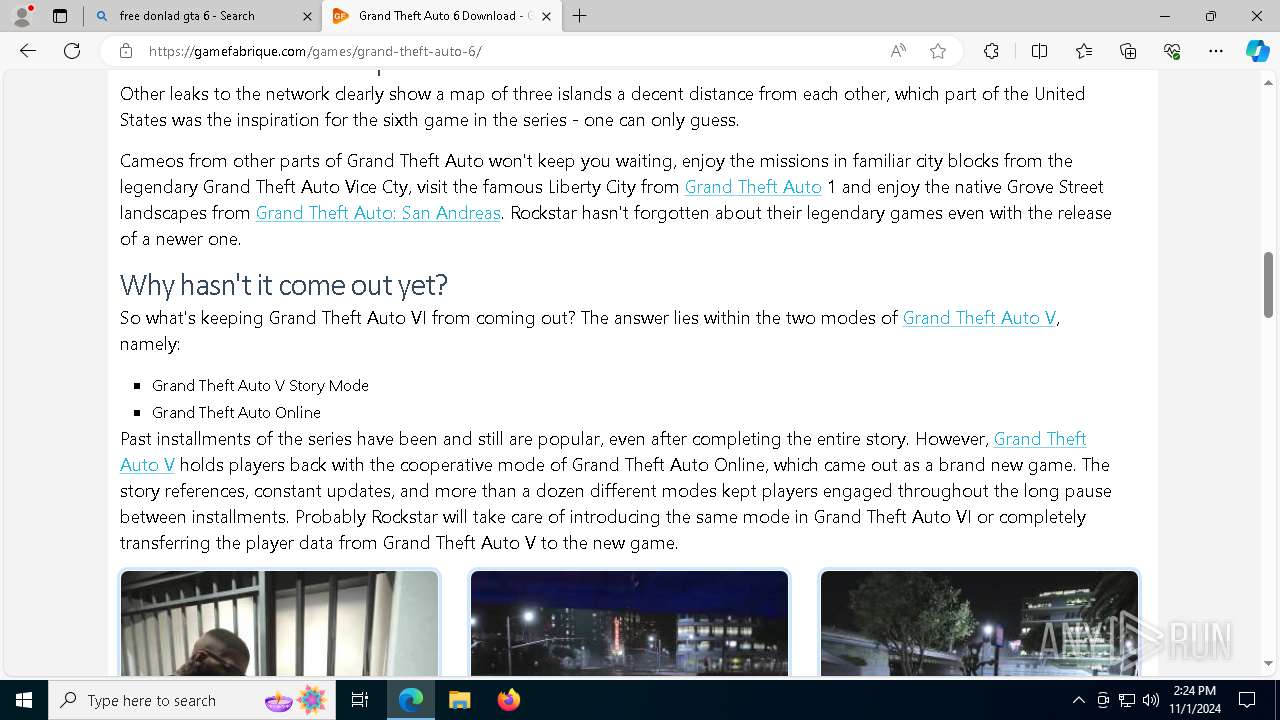Open the network status tray icon
Viewport: 1280px width, 720px height.
click(x=1127, y=700)
